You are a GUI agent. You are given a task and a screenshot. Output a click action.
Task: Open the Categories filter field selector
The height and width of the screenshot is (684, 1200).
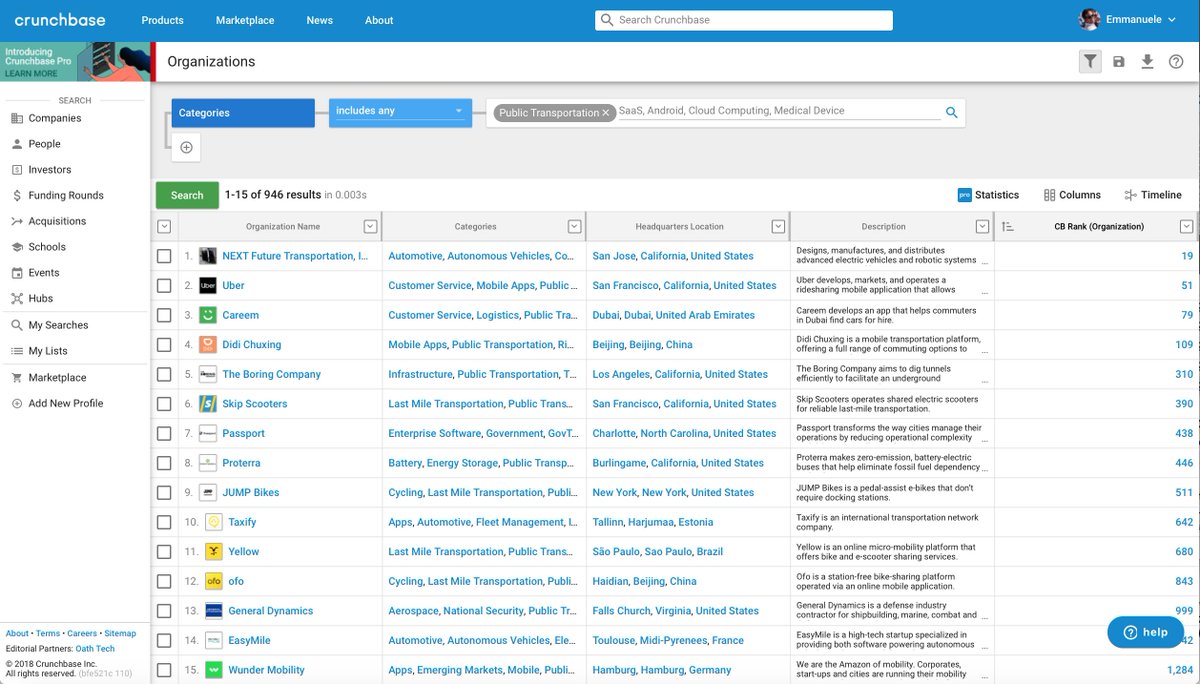point(243,113)
